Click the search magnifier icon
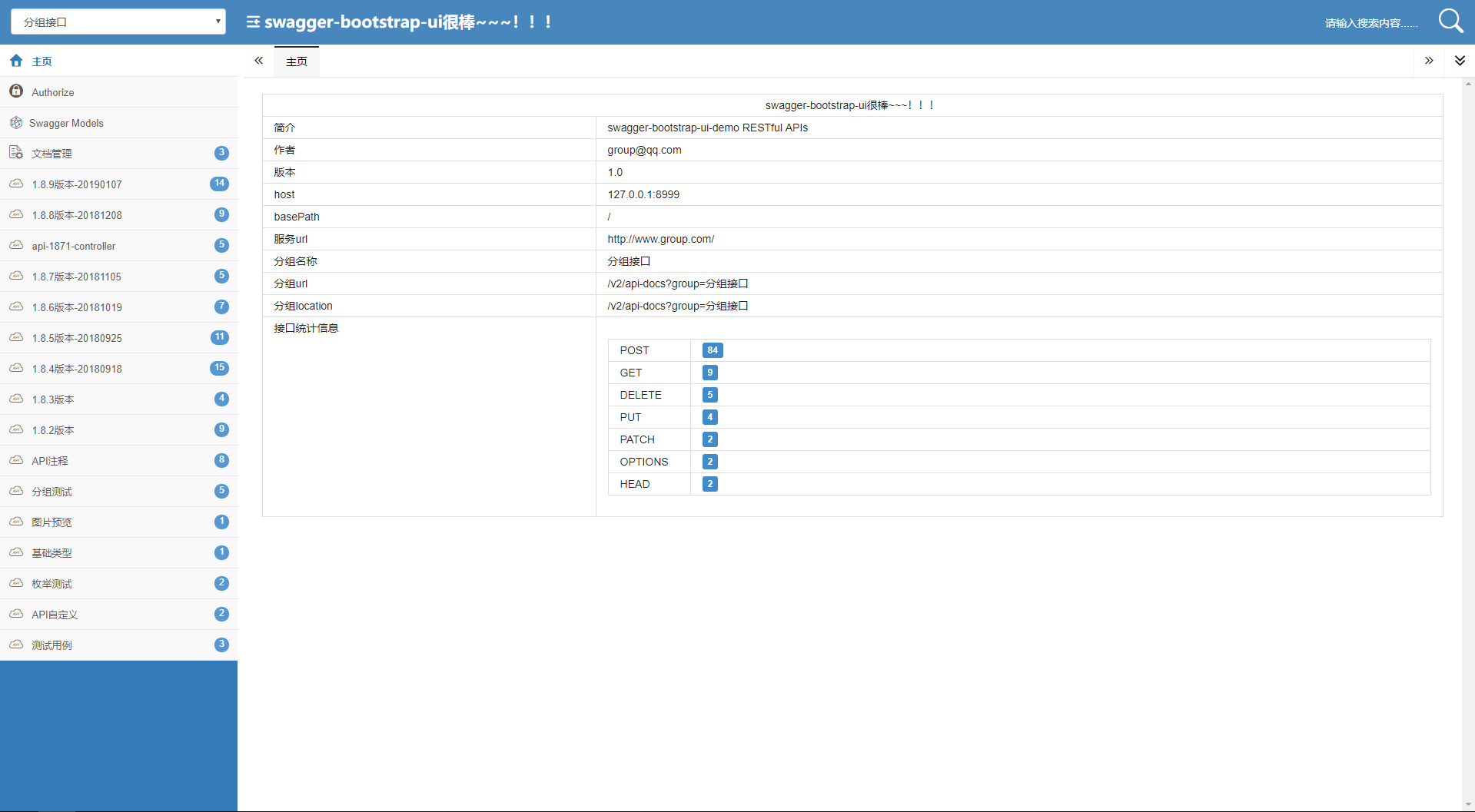1475x812 pixels. [1450, 21]
